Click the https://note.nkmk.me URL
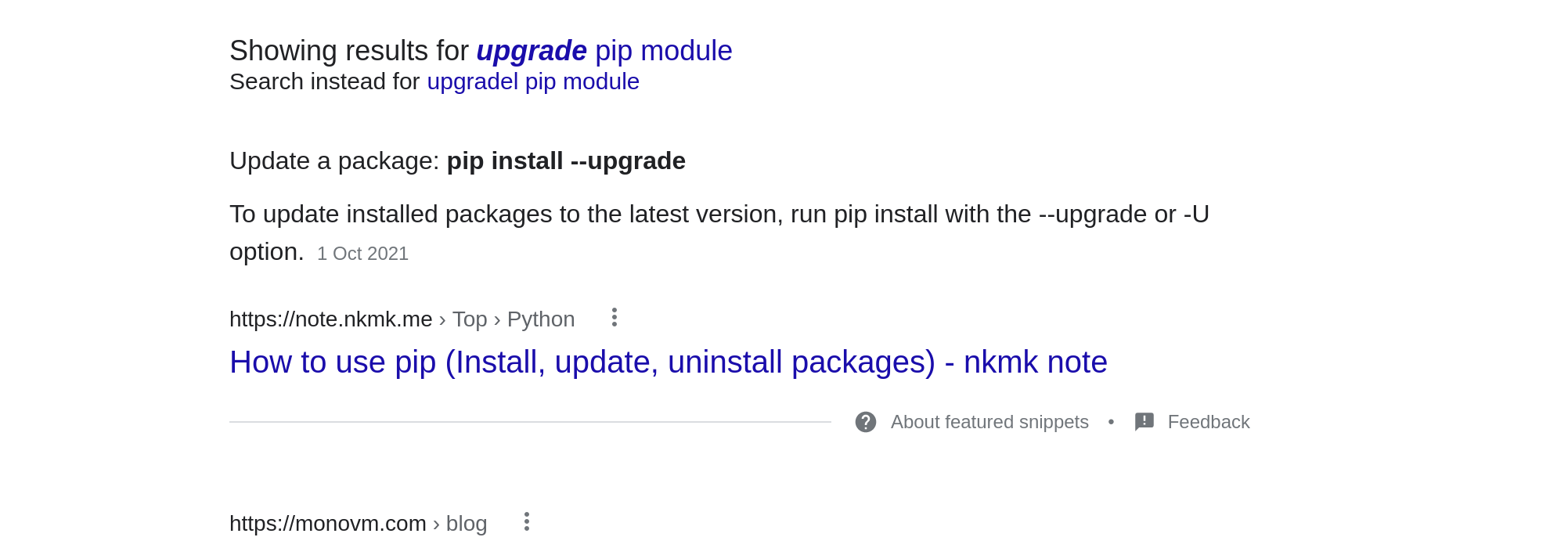 click(x=330, y=319)
